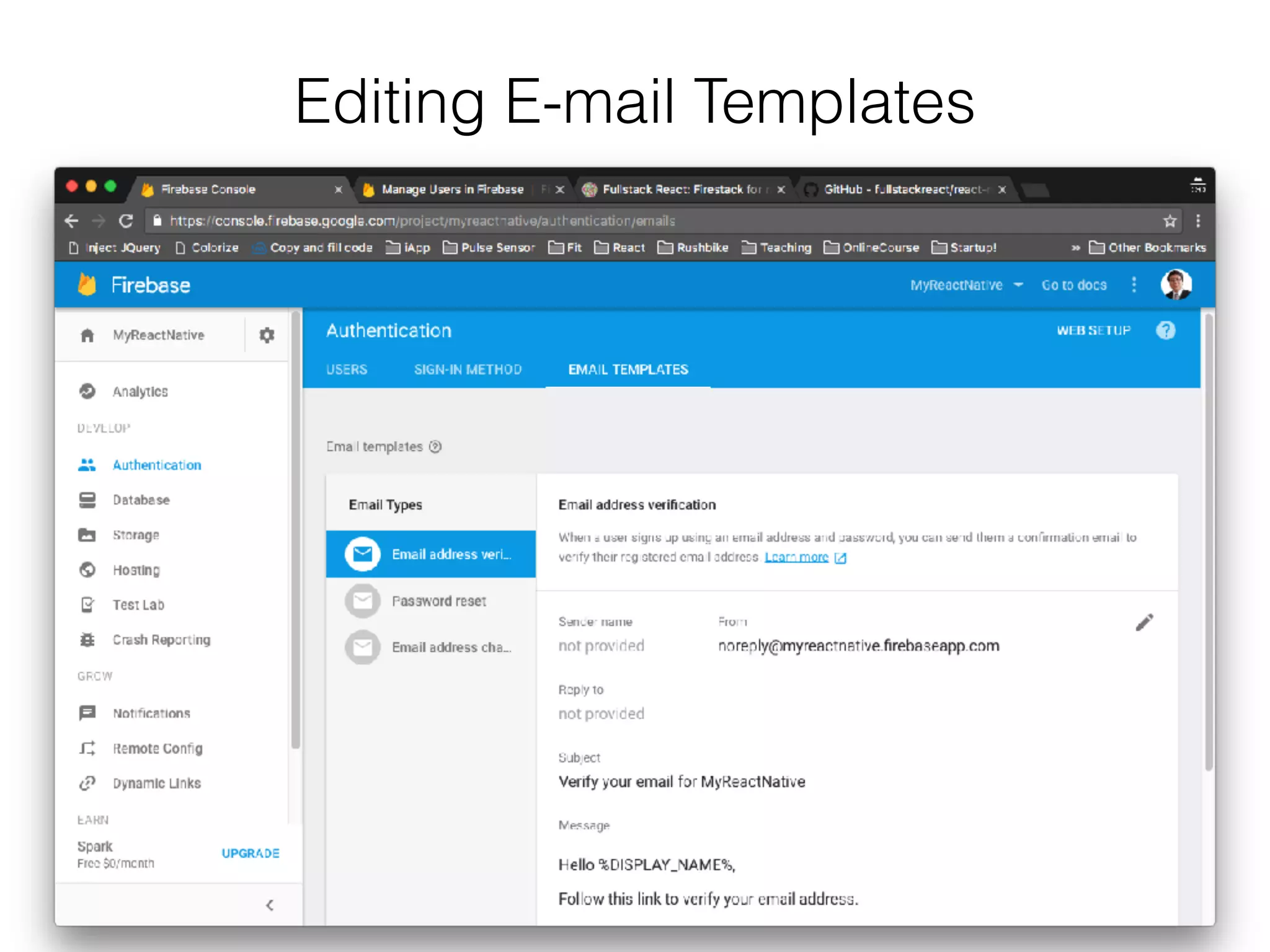Click the Spark plan label
The height and width of the screenshot is (952, 1270).
pyautogui.click(x=95, y=847)
